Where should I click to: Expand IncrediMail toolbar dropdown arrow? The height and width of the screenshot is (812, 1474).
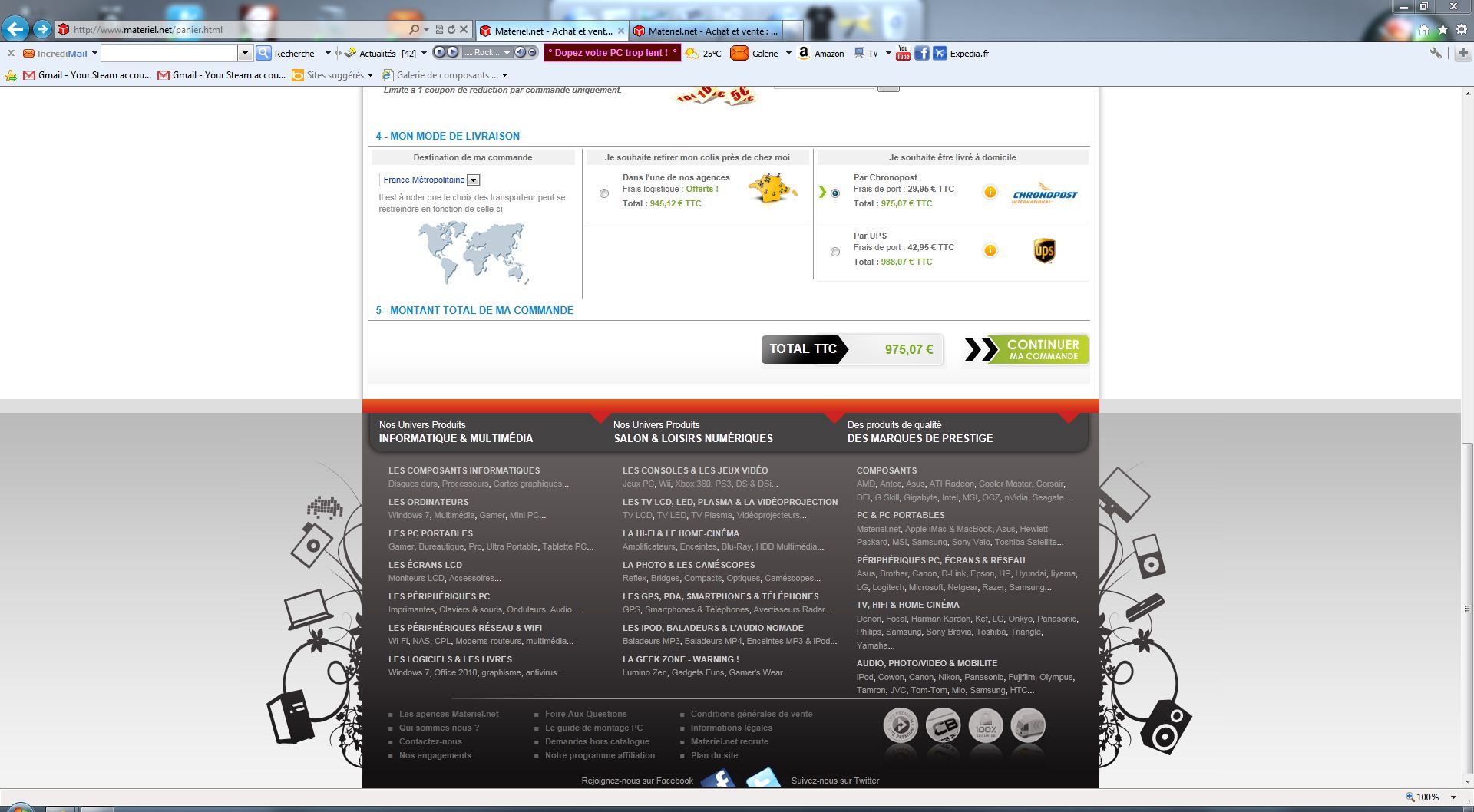point(94,53)
